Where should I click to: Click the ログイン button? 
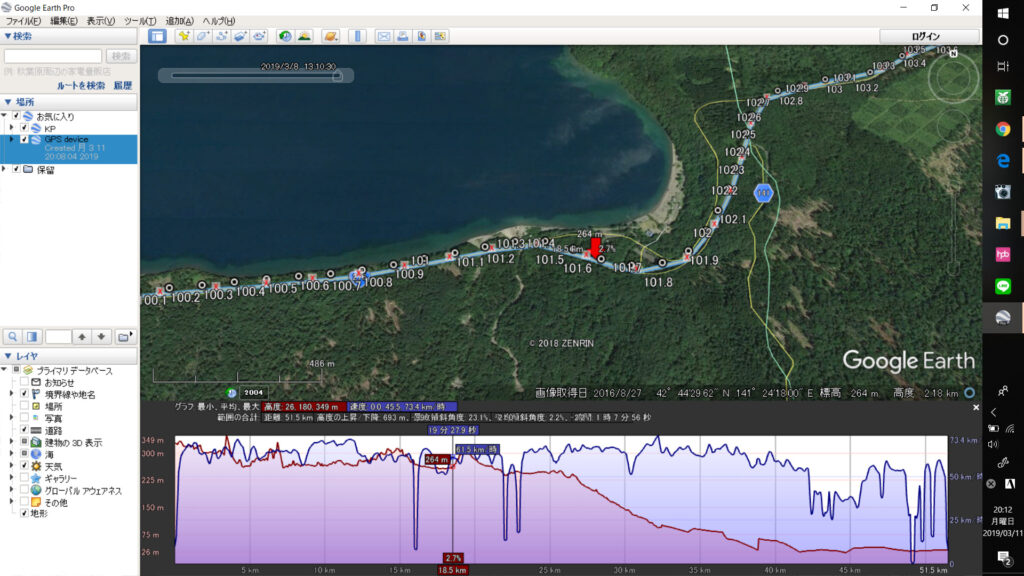tap(926, 36)
